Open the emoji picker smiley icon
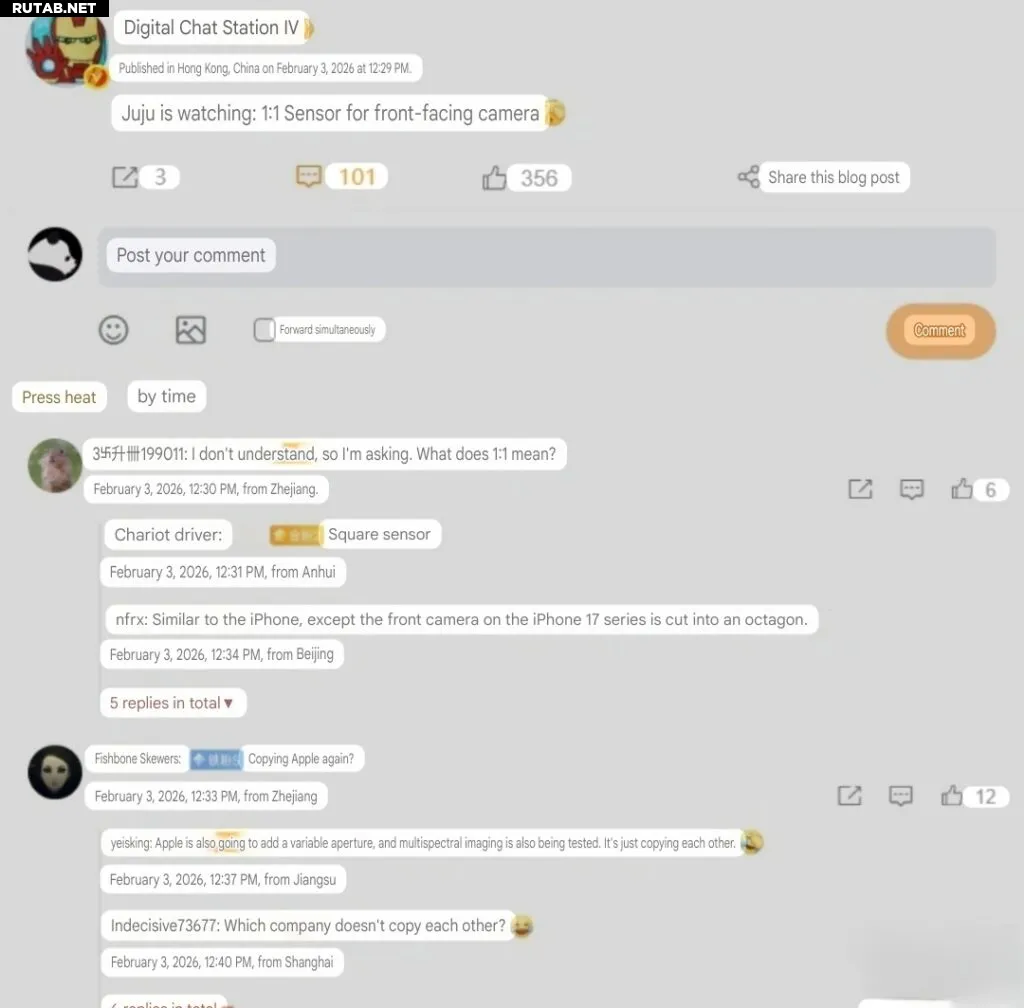Screen dimensions: 1024x1008 click(x=114, y=330)
